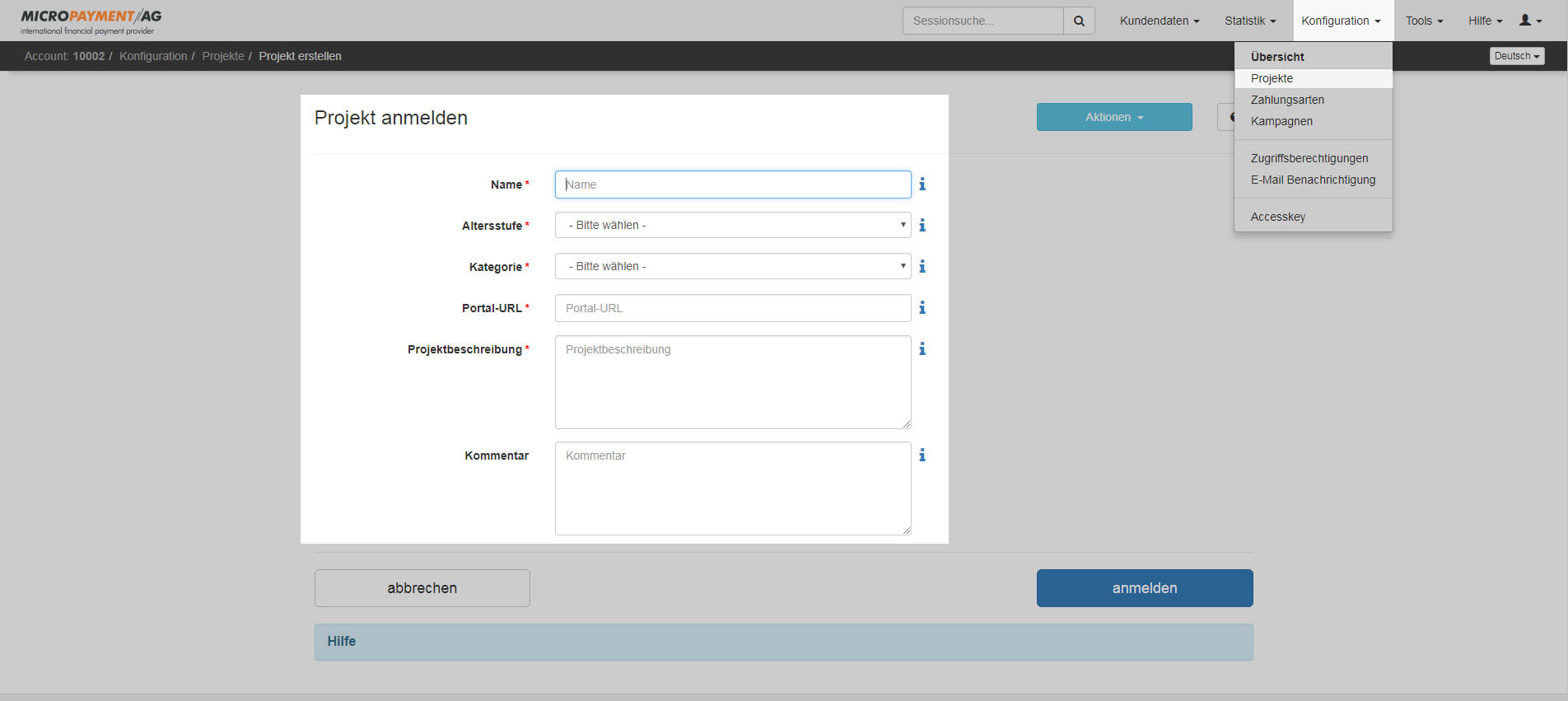
Task: Open the user account icon menu
Action: [x=1530, y=21]
